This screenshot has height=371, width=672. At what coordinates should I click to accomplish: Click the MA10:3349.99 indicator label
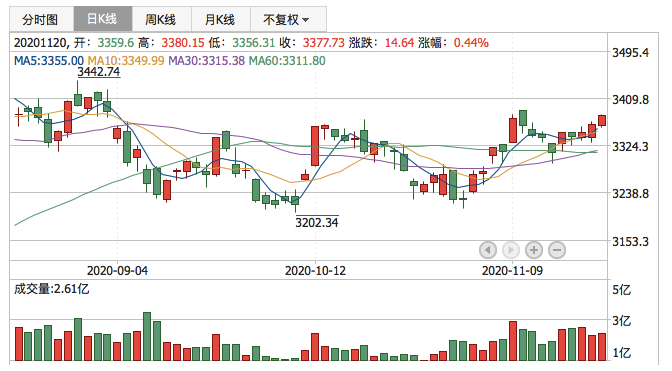coord(126,61)
